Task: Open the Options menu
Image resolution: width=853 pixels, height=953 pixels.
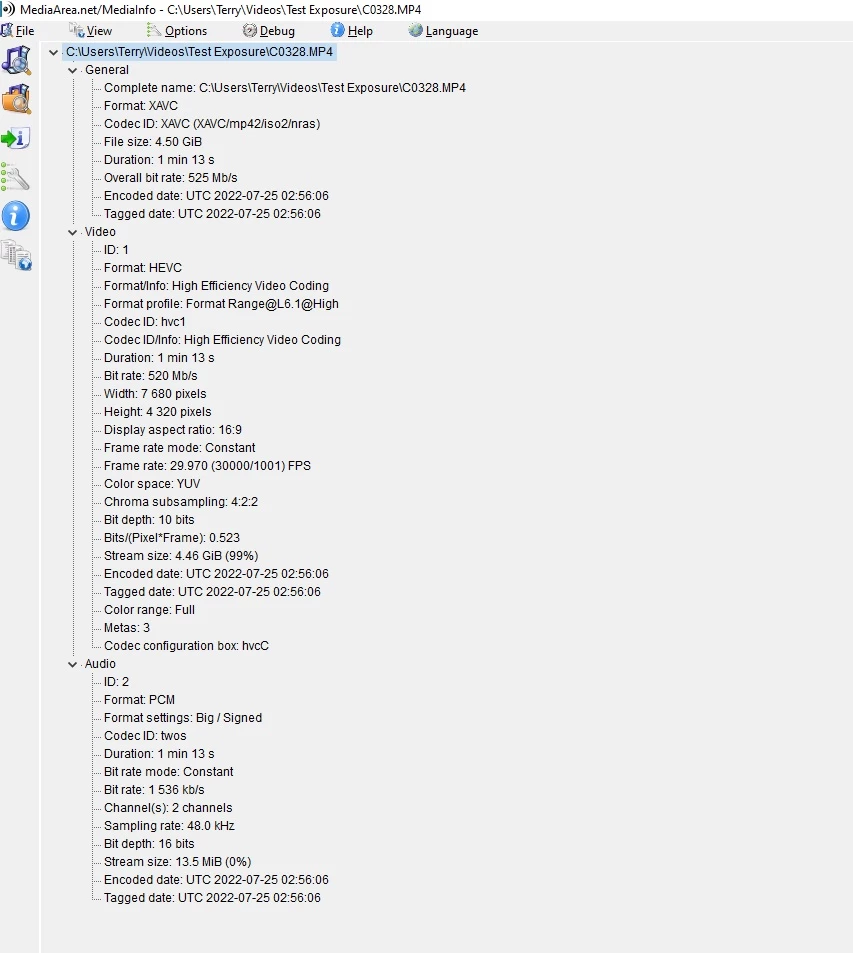Action: click(177, 31)
